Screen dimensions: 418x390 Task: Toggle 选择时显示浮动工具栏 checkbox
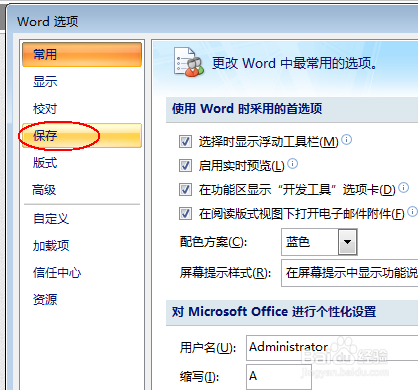[185, 141]
